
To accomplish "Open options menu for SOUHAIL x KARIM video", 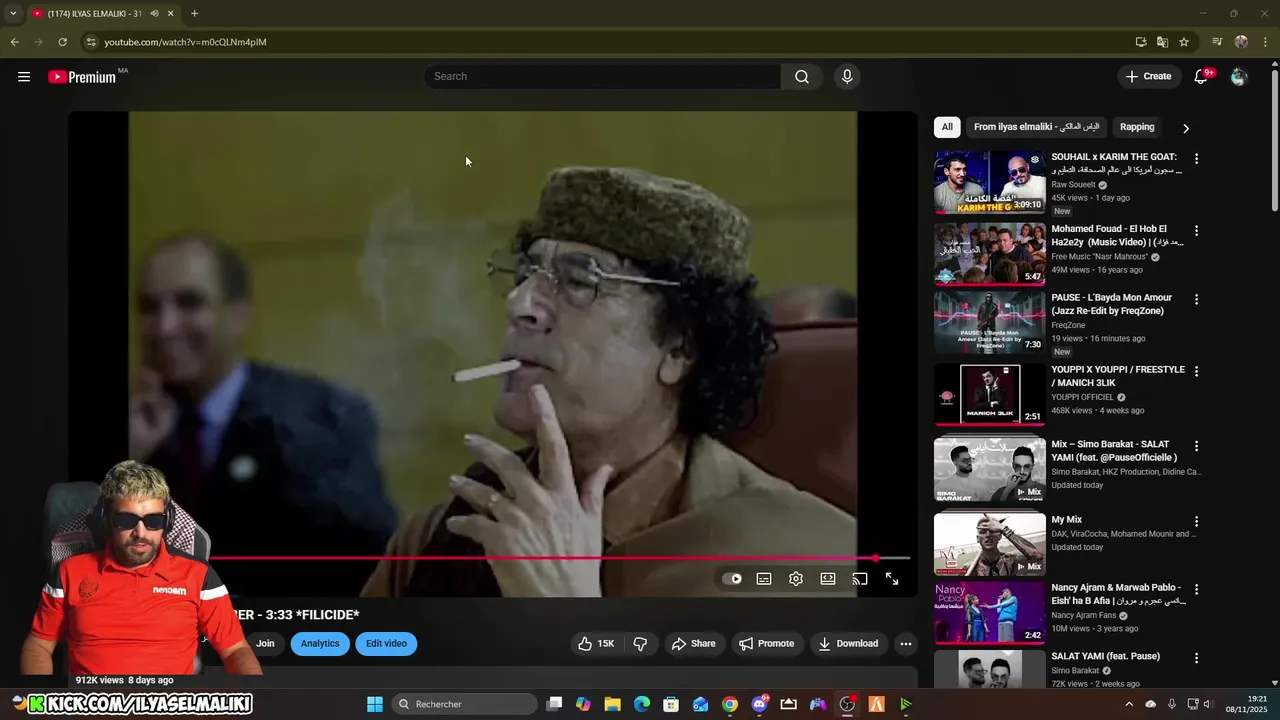I will pyautogui.click(x=1196, y=159).
